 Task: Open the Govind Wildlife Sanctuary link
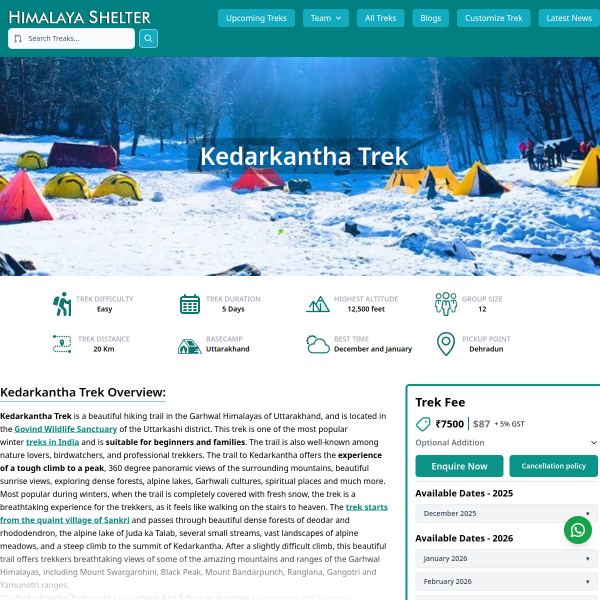coord(65,429)
